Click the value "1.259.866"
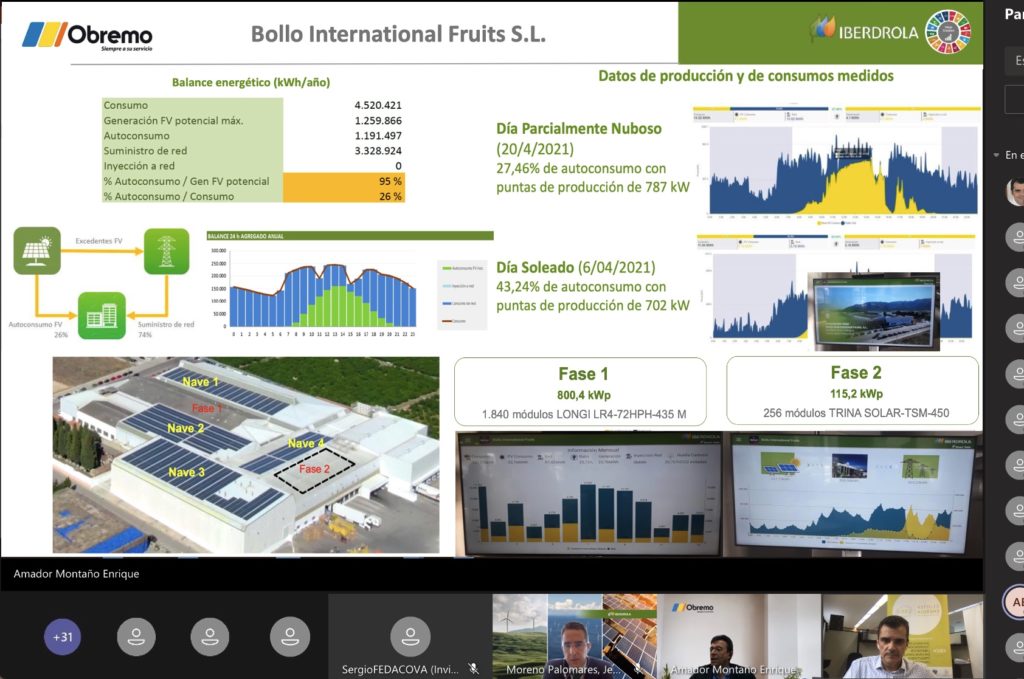 [378, 121]
